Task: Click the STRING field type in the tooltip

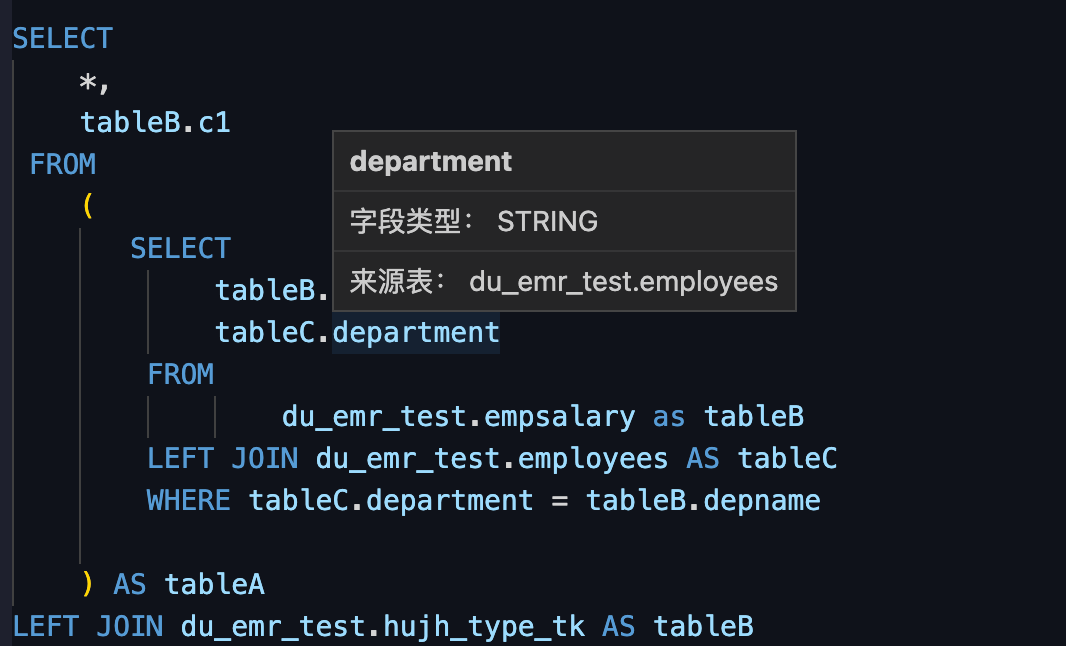Action: point(547,221)
